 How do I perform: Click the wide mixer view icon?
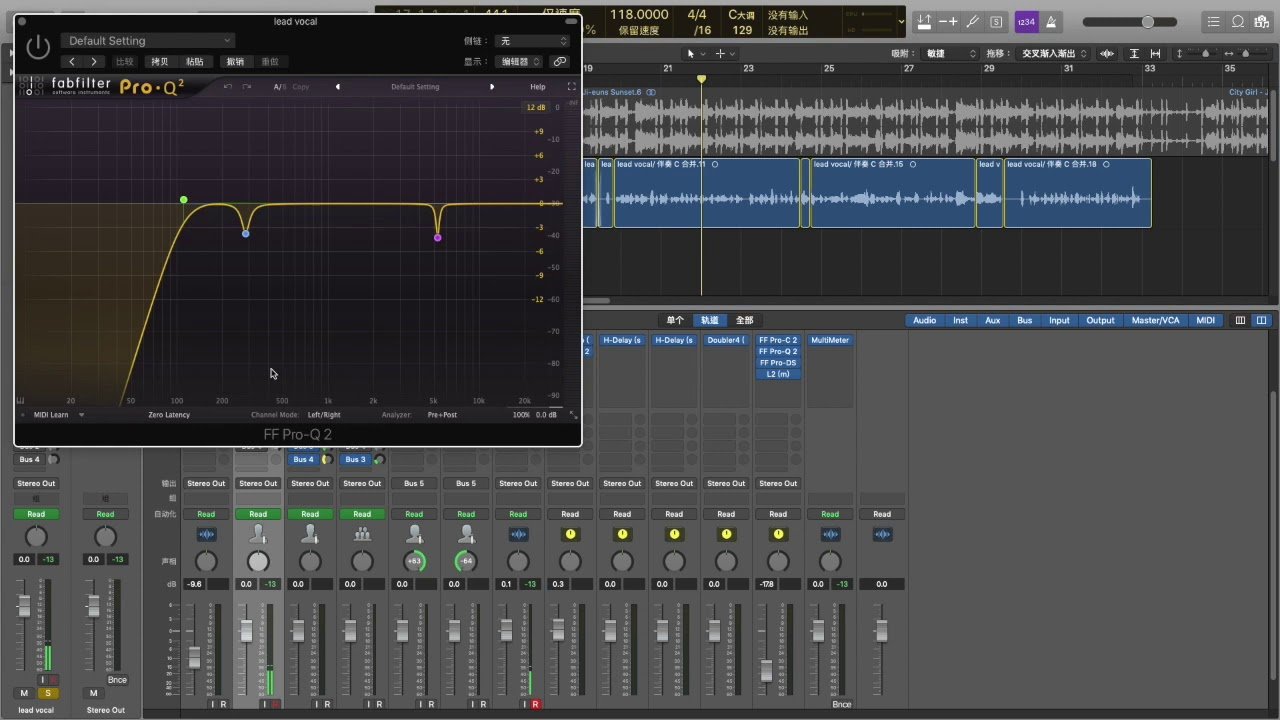coord(1261,320)
